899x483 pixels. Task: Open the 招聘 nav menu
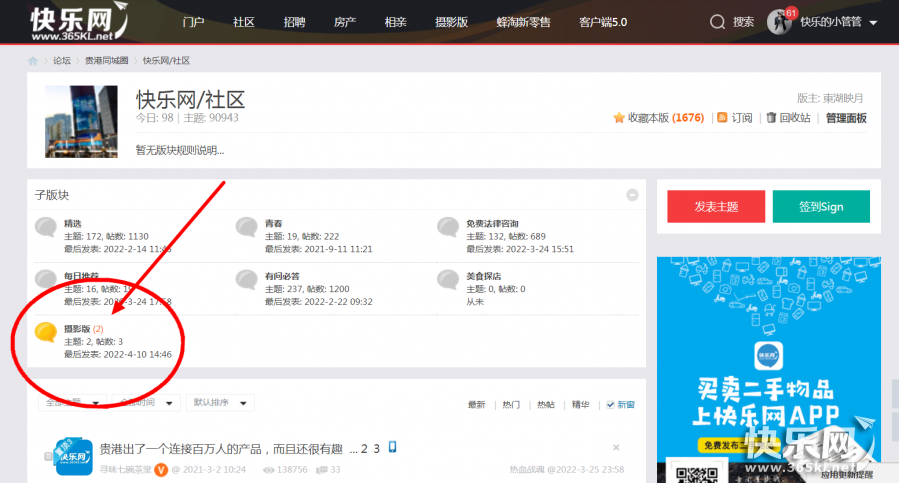tap(294, 22)
